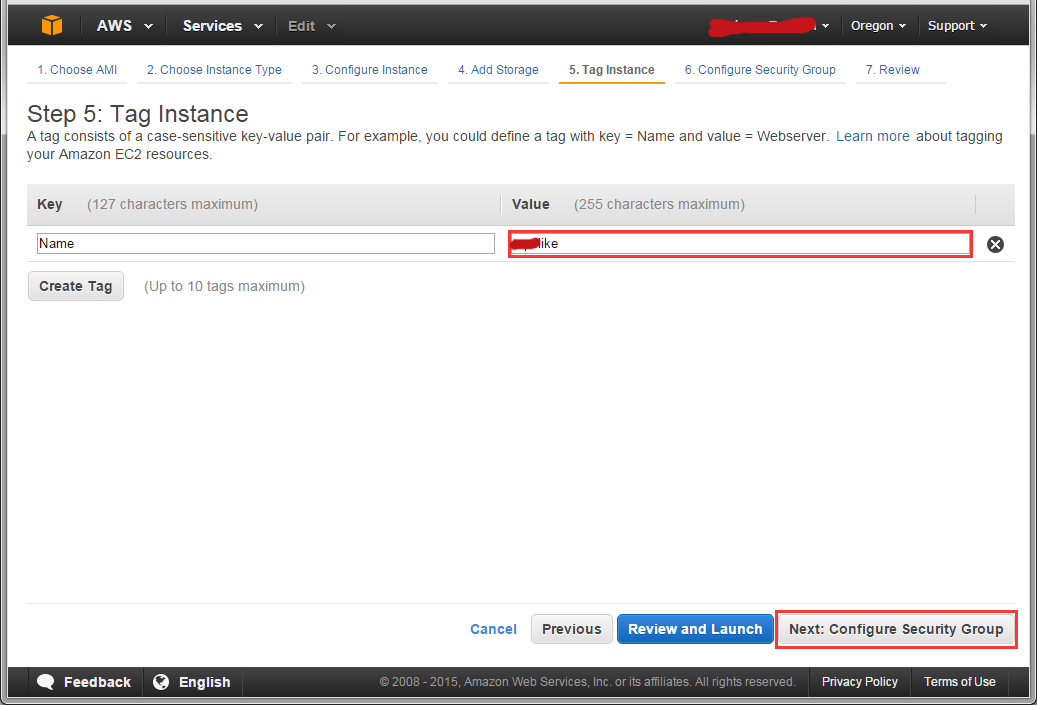Open the redacted account name dropdown
Screen dimensions: 1037x705
coord(768,26)
